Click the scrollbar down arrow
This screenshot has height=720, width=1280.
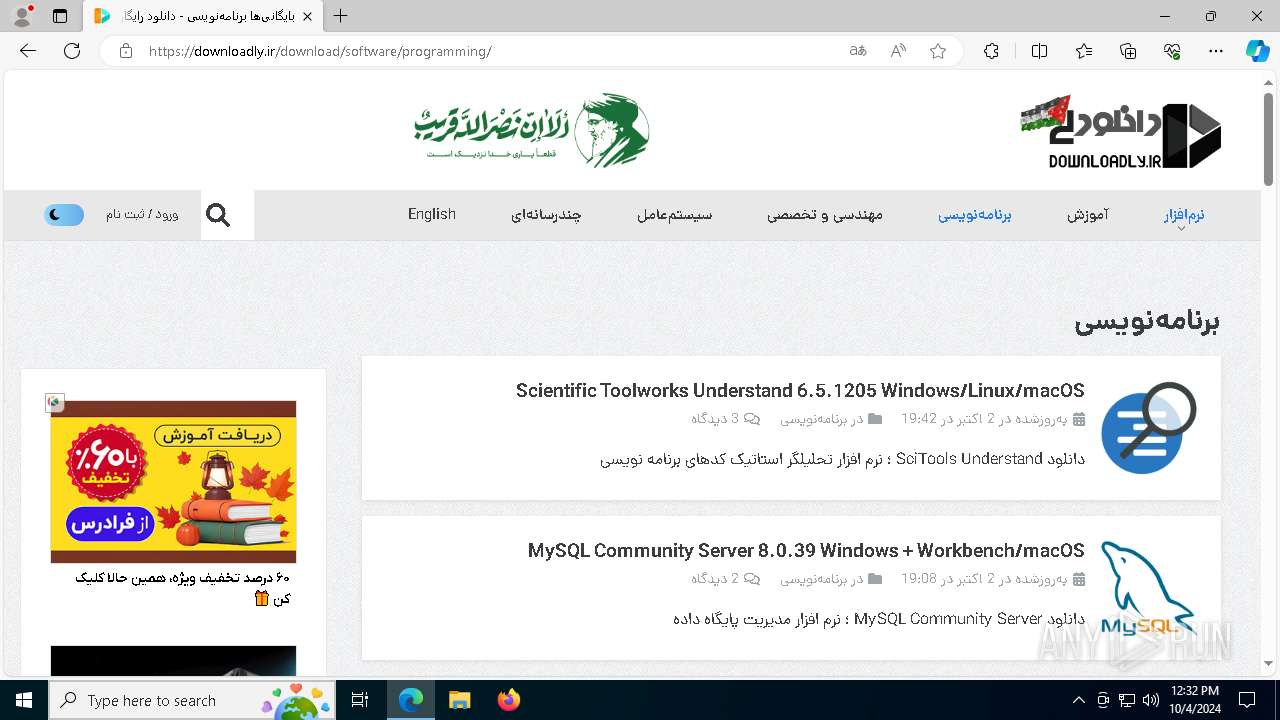pyautogui.click(x=1269, y=663)
